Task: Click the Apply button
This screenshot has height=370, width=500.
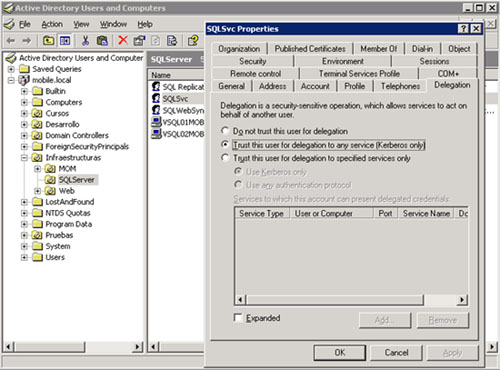Action: pyautogui.click(x=453, y=352)
